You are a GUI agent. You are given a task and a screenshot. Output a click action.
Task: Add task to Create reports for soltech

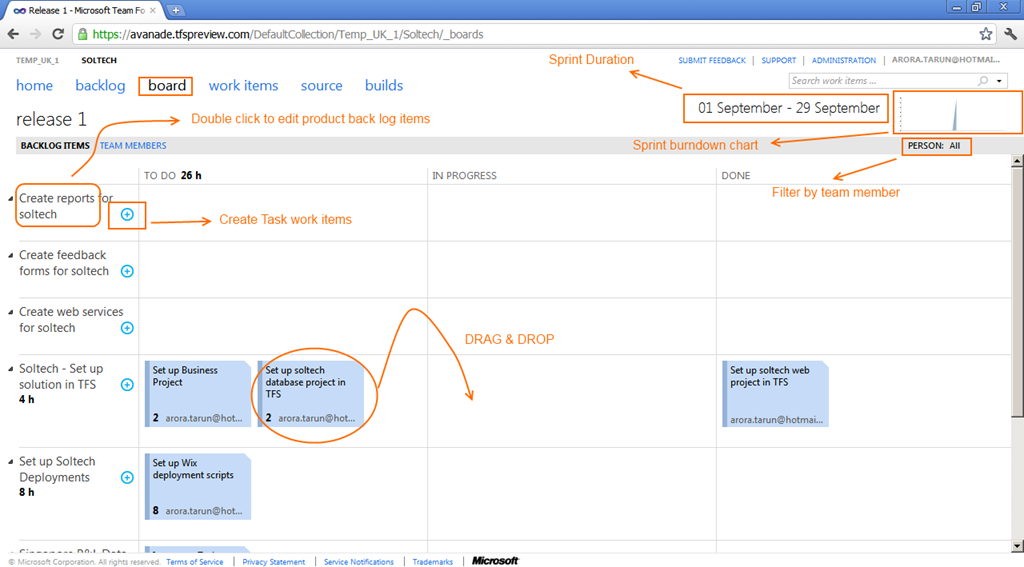point(127,214)
